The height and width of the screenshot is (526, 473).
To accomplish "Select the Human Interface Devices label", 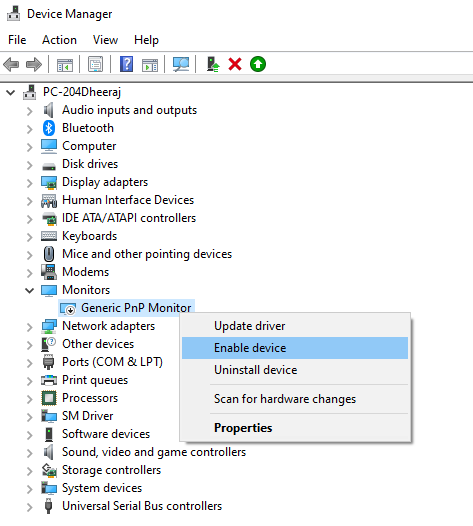I will 128,200.
